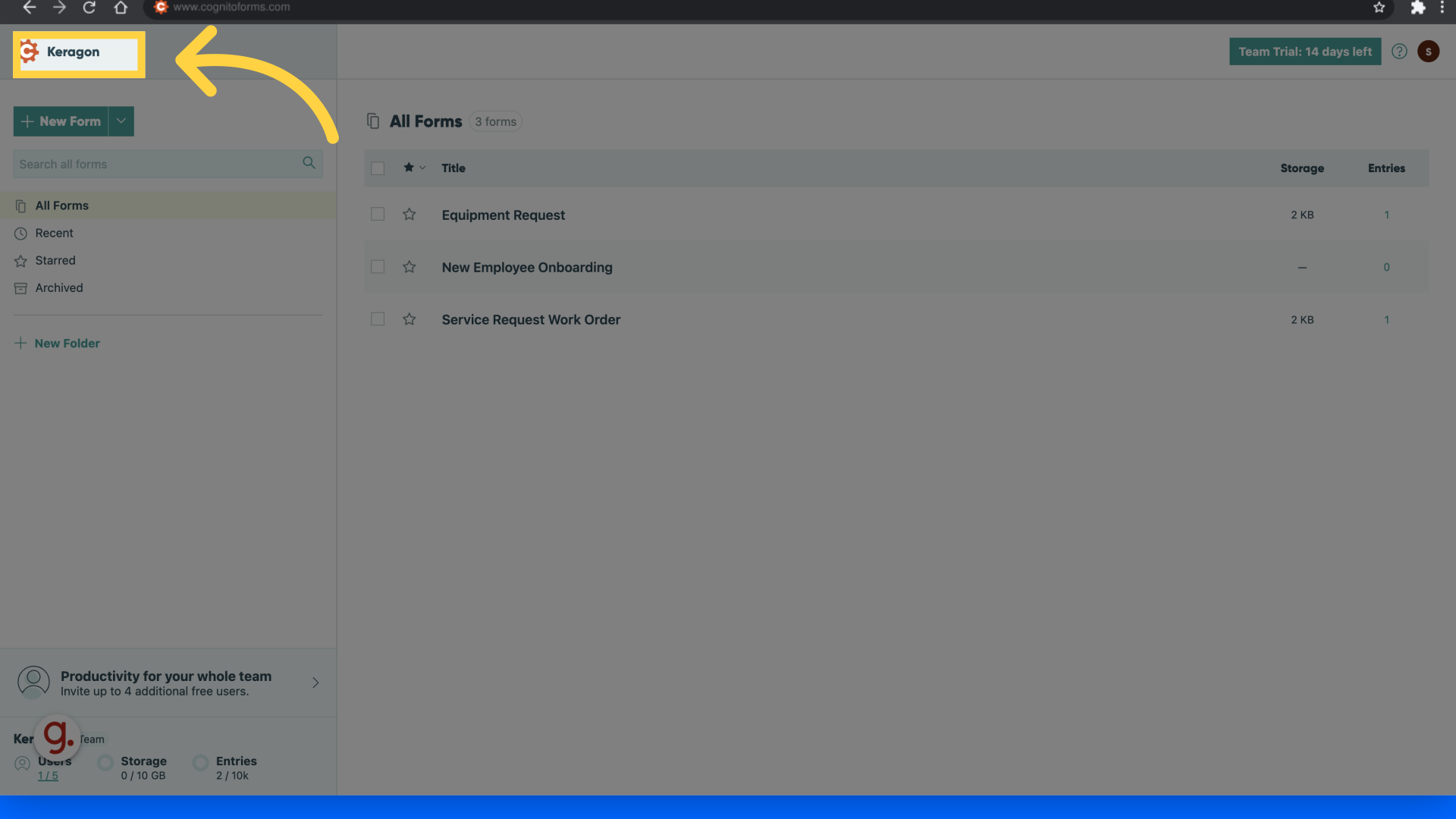
Task: Open the browser extensions puzzle icon
Action: coord(1417,8)
